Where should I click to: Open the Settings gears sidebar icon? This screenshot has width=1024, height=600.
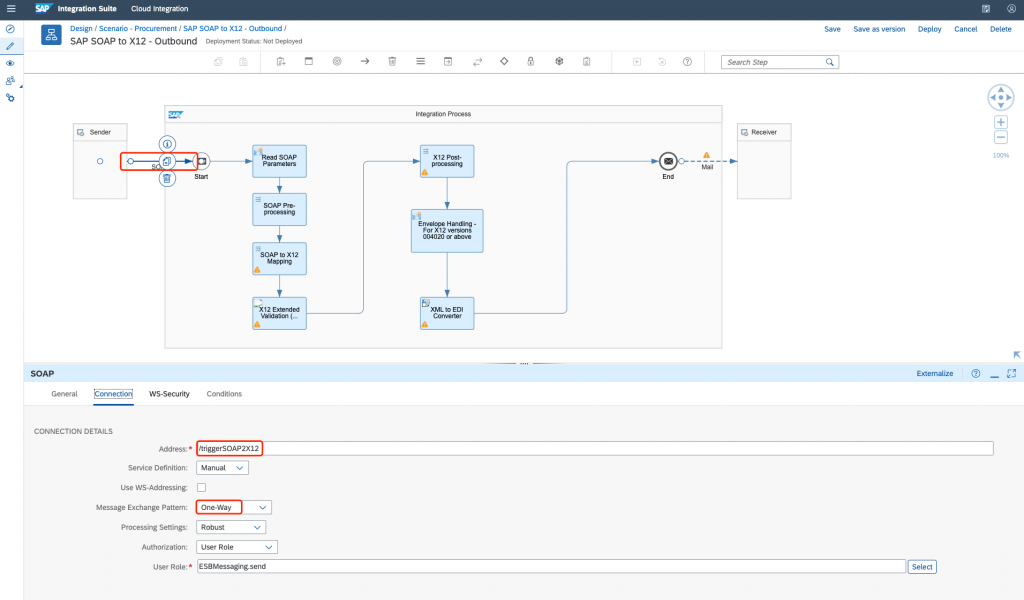click(x=10, y=98)
